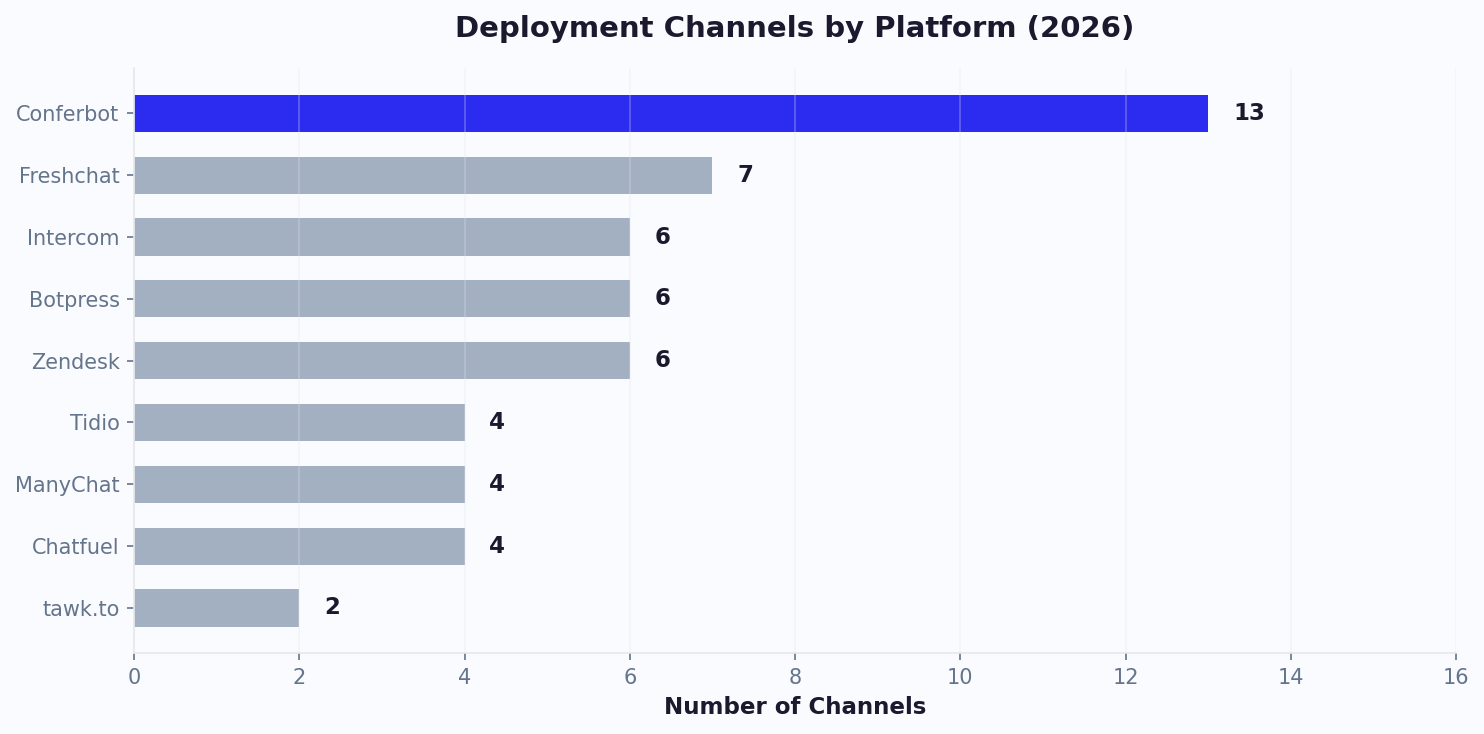The image size is (1484, 734).
Task: Select the Botpress bar
Action: pos(380,299)
